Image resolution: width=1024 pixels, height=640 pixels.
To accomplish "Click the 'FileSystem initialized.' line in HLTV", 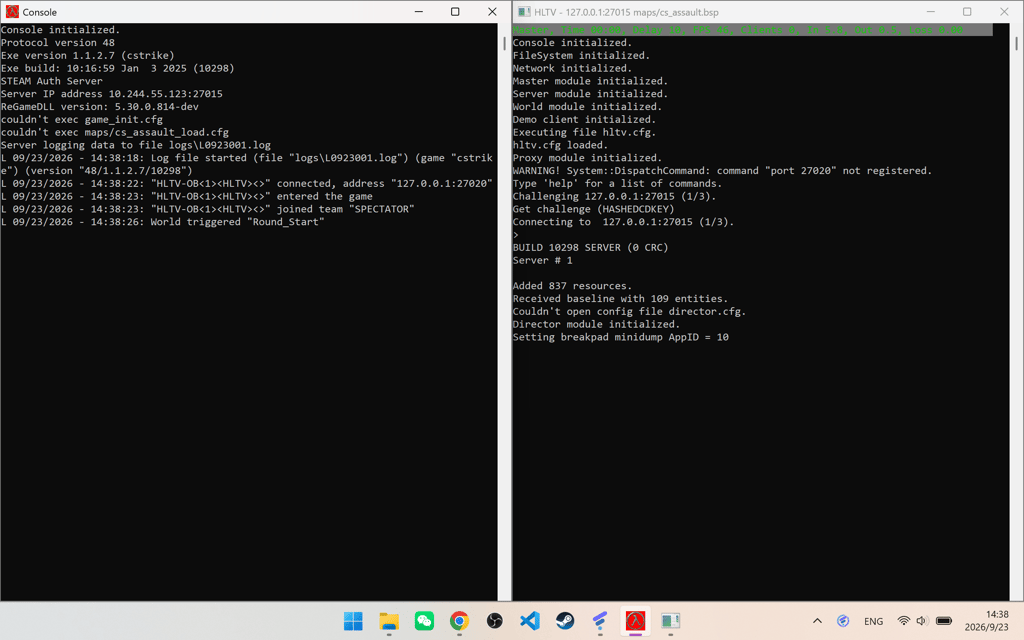I will [x=581, y=56].
